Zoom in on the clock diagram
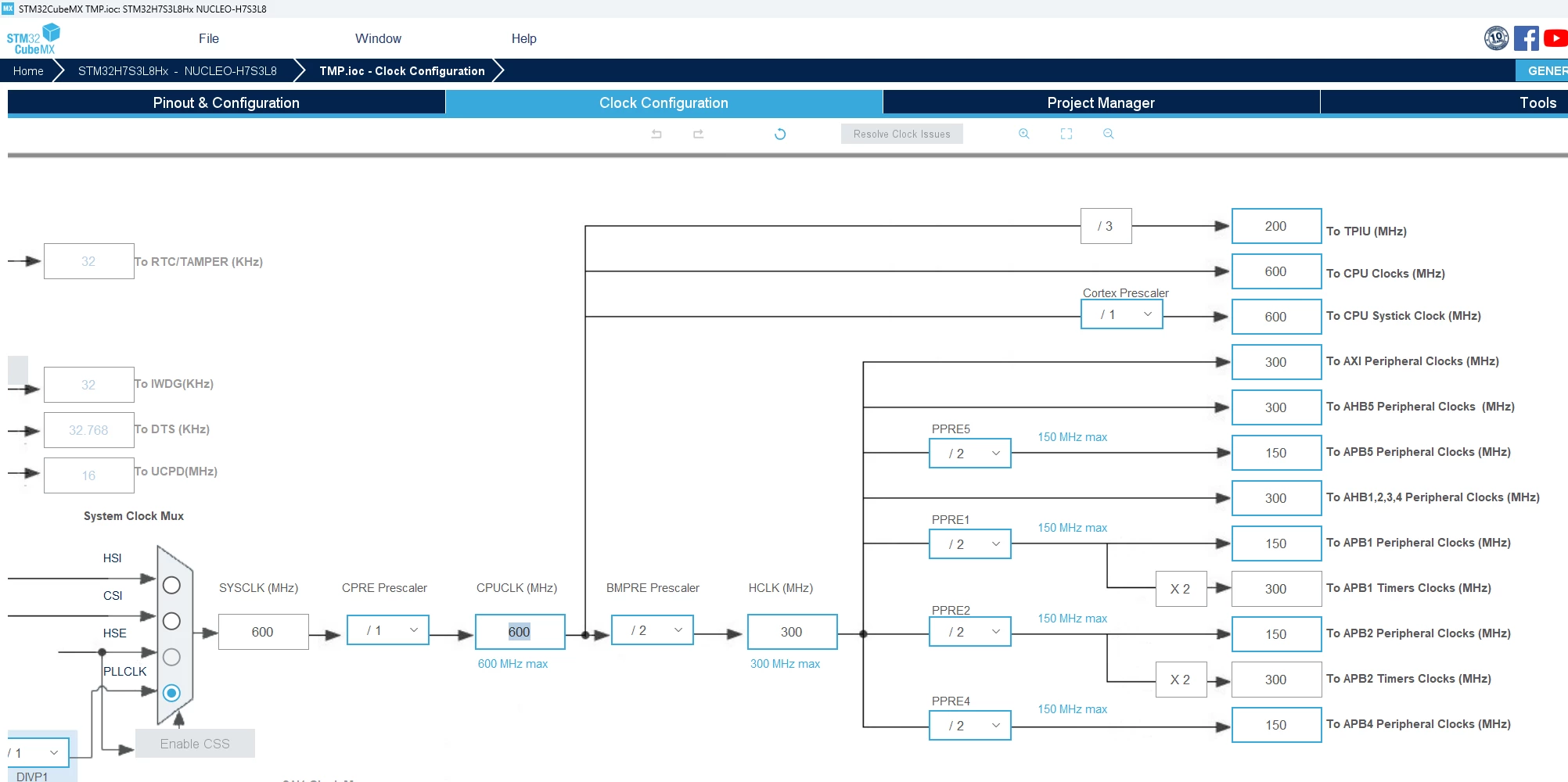 coord(1023,134)
